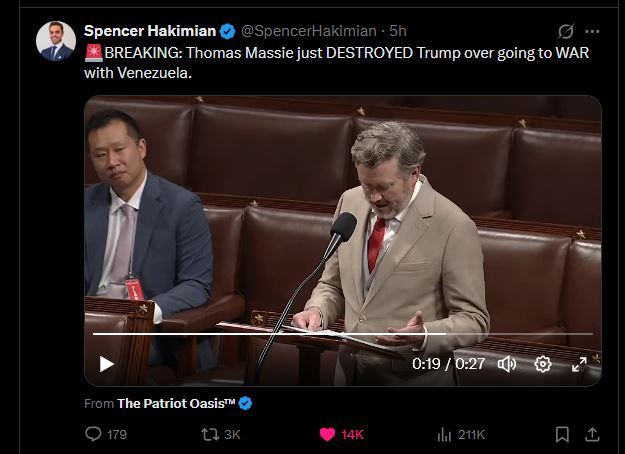Visit The Patriot Oasis source account
625x454 pixels.
click(x=176, y=403)
